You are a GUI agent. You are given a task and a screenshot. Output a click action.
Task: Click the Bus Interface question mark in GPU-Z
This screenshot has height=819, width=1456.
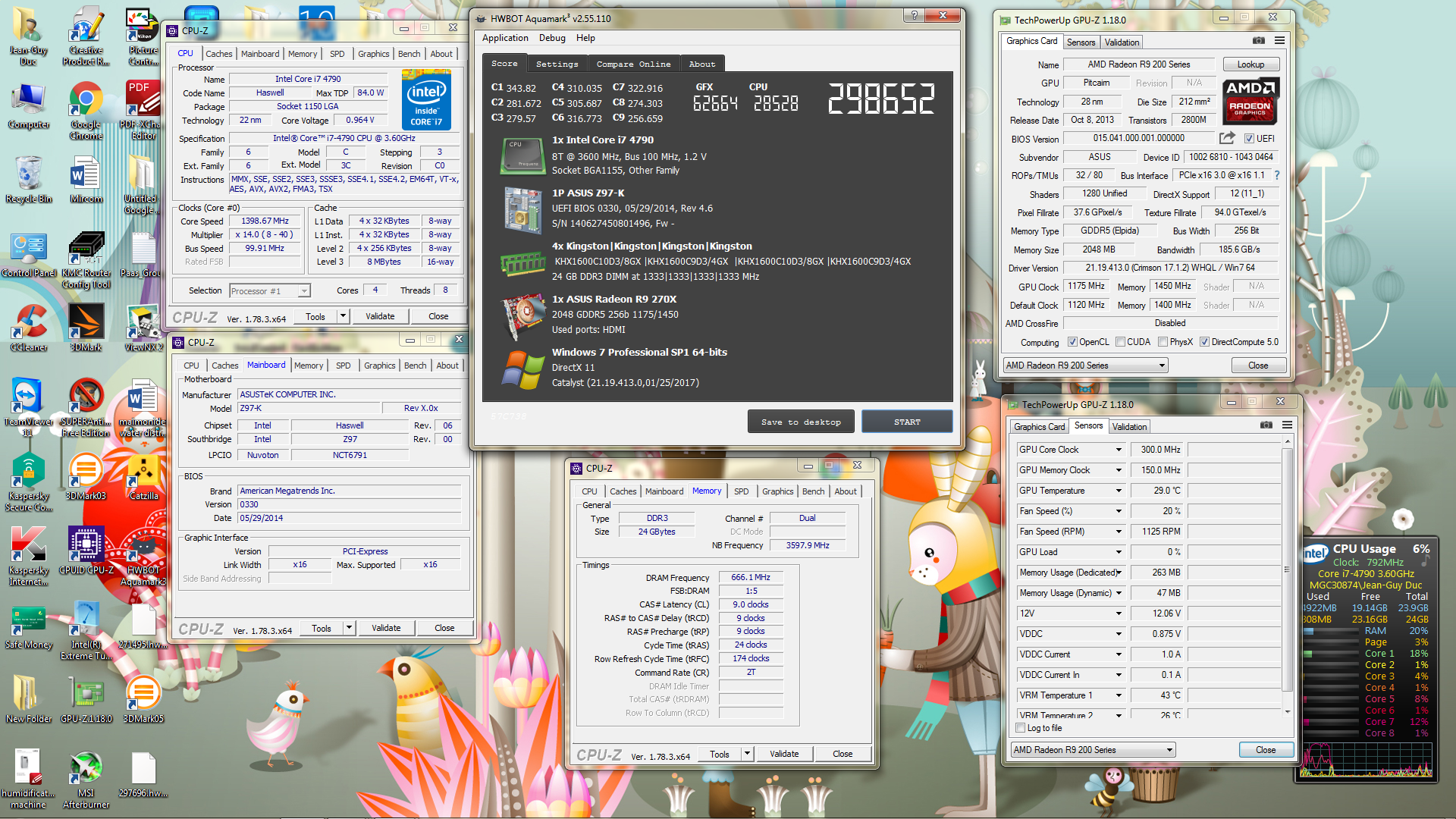pos(1277,175)
